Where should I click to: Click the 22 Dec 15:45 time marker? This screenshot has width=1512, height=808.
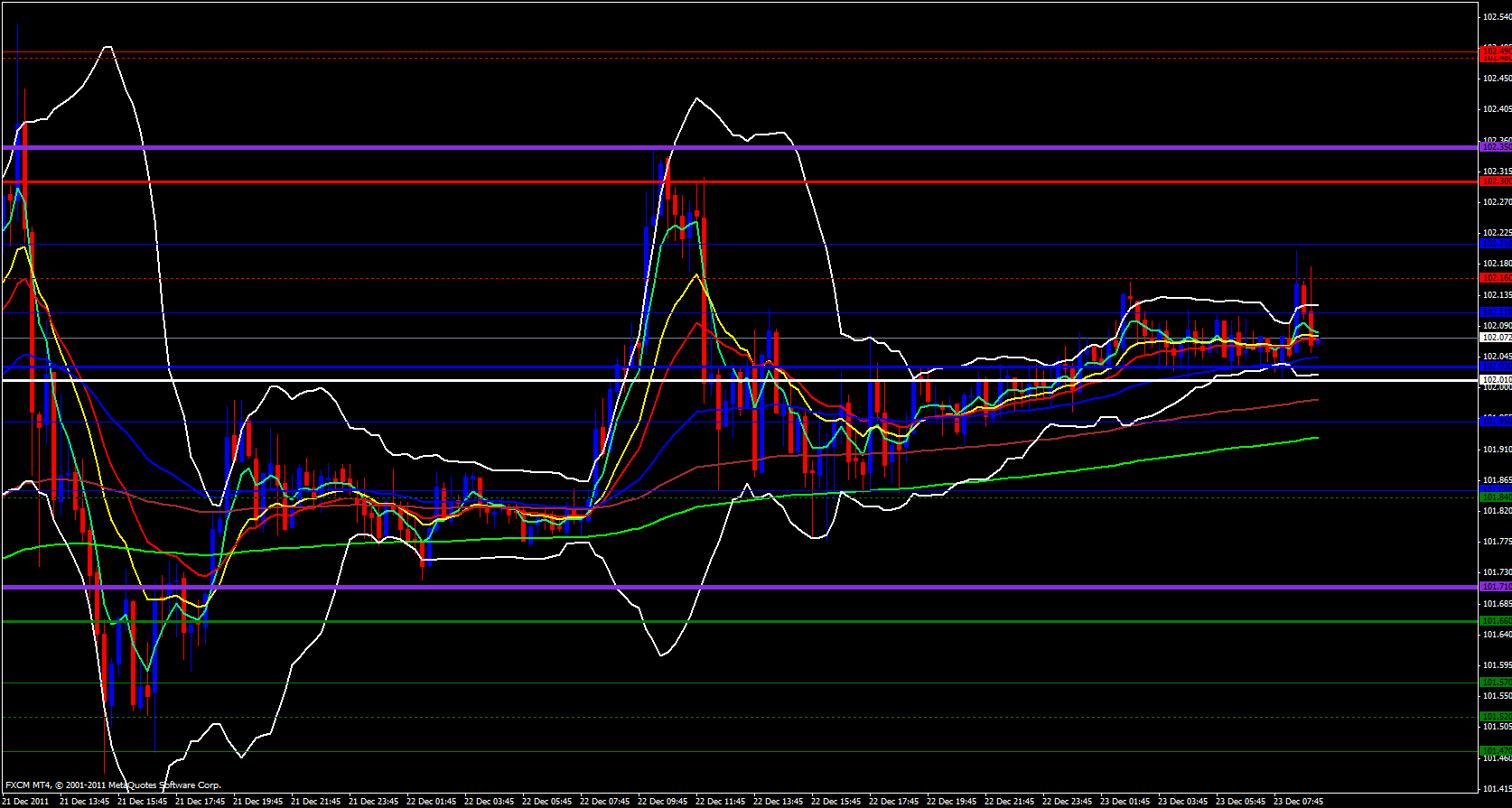835,802
